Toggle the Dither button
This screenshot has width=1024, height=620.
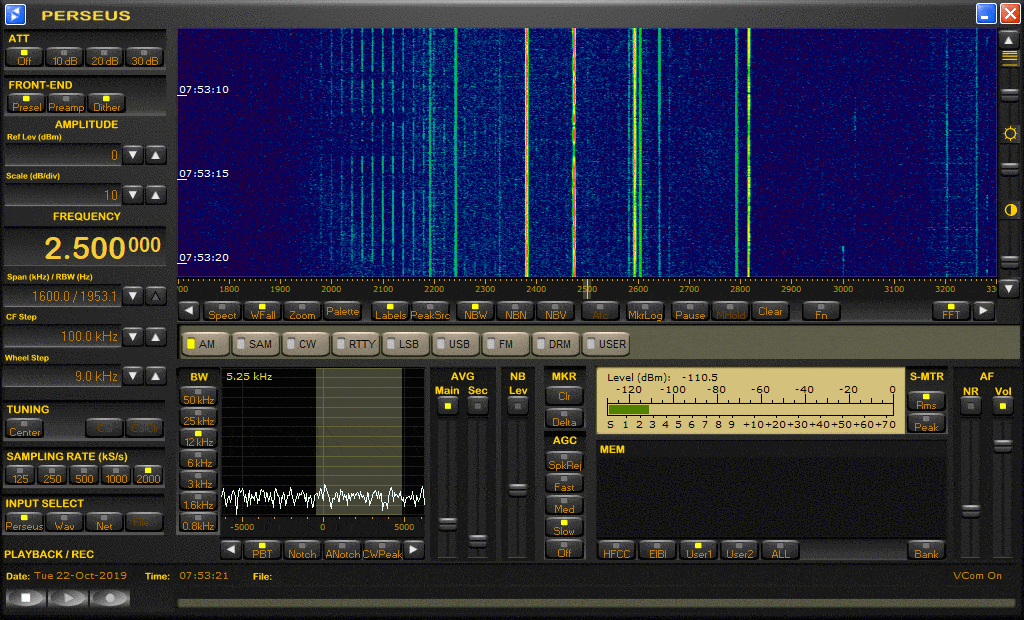coord(106,103)
